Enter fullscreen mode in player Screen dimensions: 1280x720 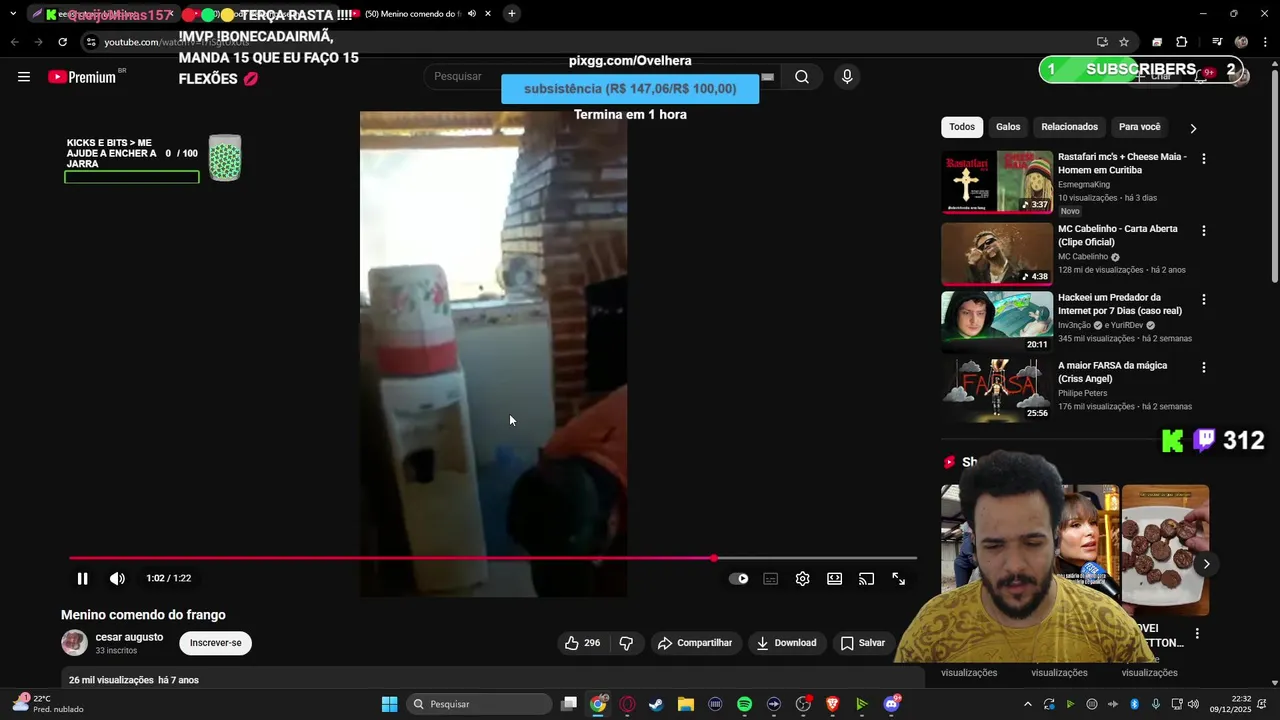coord(899,578)
